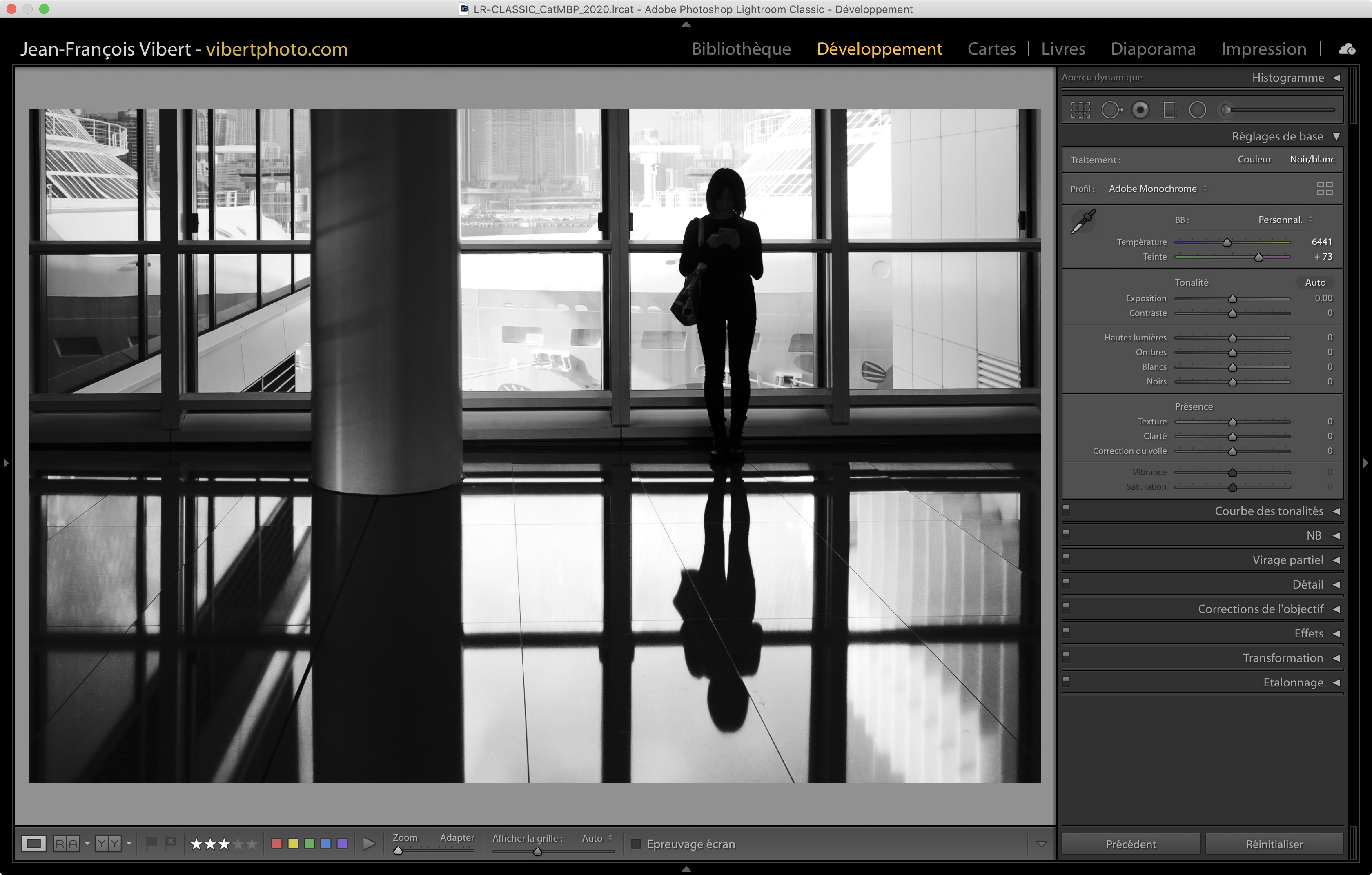Screen dimensions: 1372x875
Task: Click the Réinitialiser button
Action: (1274, 844)
